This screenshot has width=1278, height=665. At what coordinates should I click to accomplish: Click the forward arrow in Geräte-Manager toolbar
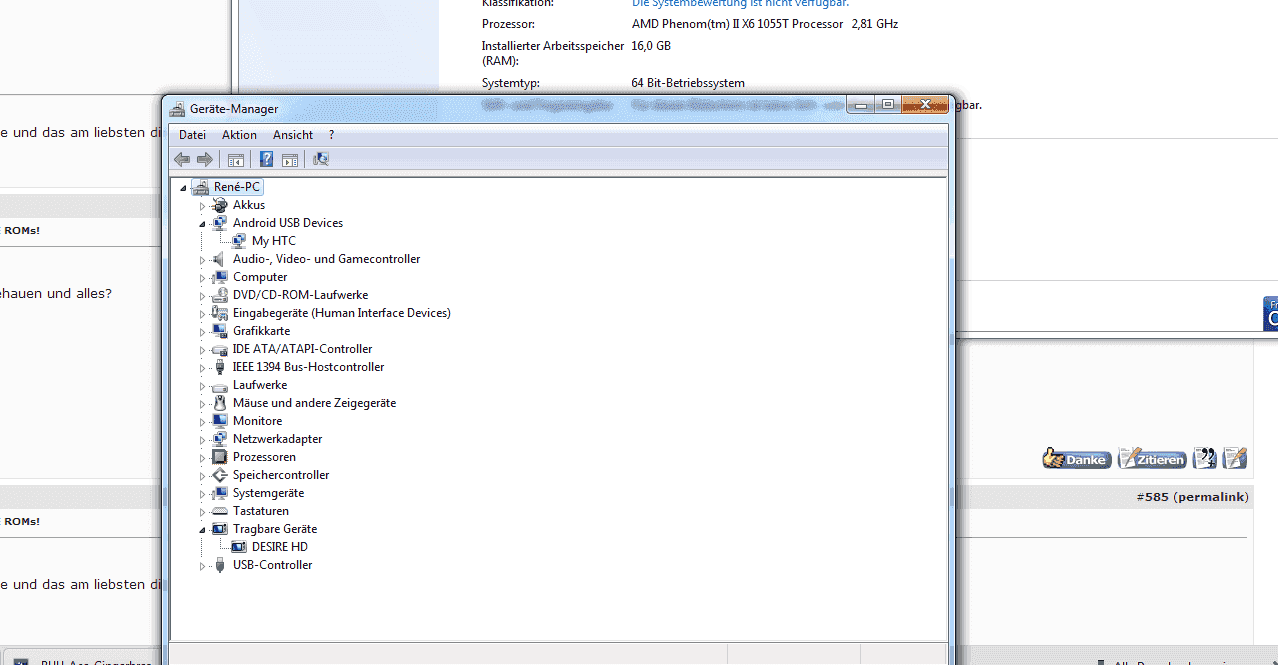point(205,159)
